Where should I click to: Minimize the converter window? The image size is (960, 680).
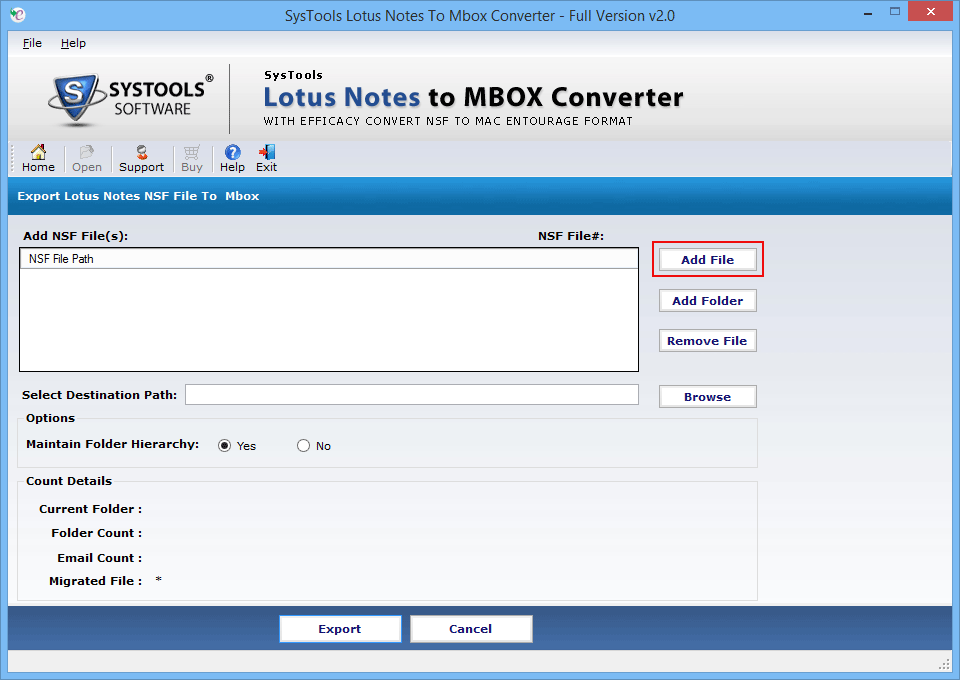[868, 13]
